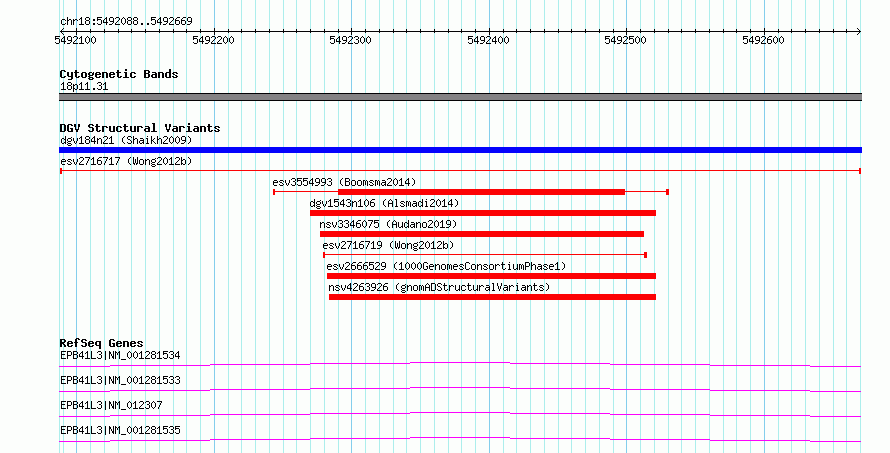Open variant label esv2666529 (1000GenomesConsortiumPhase1)

click(x=446, y=266)
